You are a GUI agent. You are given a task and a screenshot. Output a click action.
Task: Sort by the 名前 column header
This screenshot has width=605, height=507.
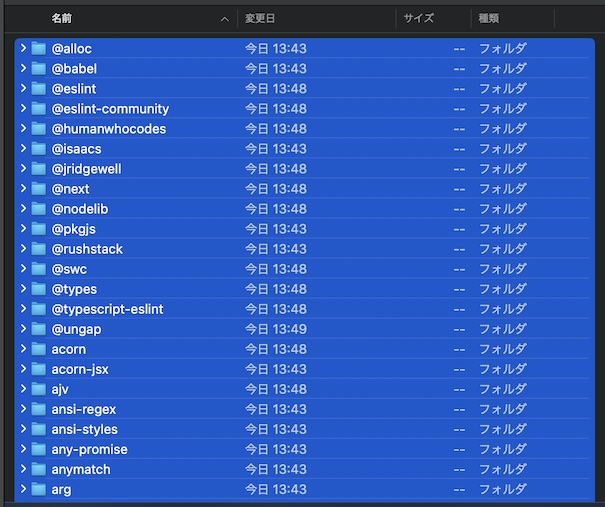pyautogui.click(x=62, y=18)
